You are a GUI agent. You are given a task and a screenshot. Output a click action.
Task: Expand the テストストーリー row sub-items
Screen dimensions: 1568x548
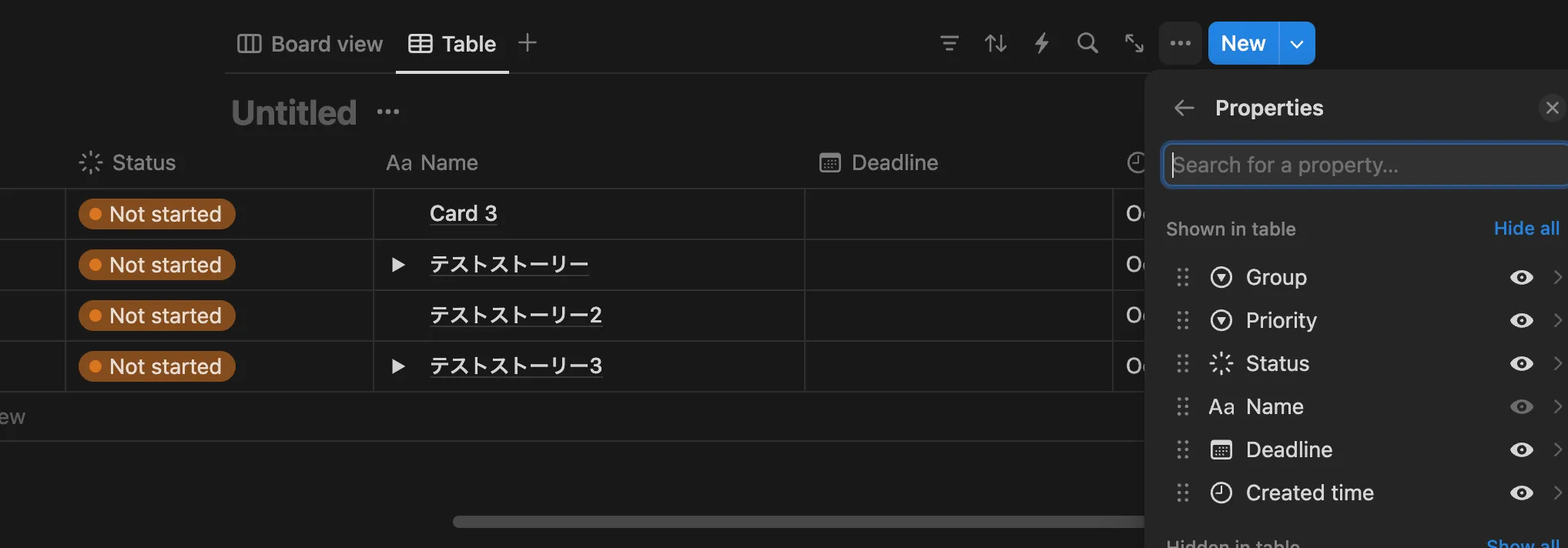point(397,265)
